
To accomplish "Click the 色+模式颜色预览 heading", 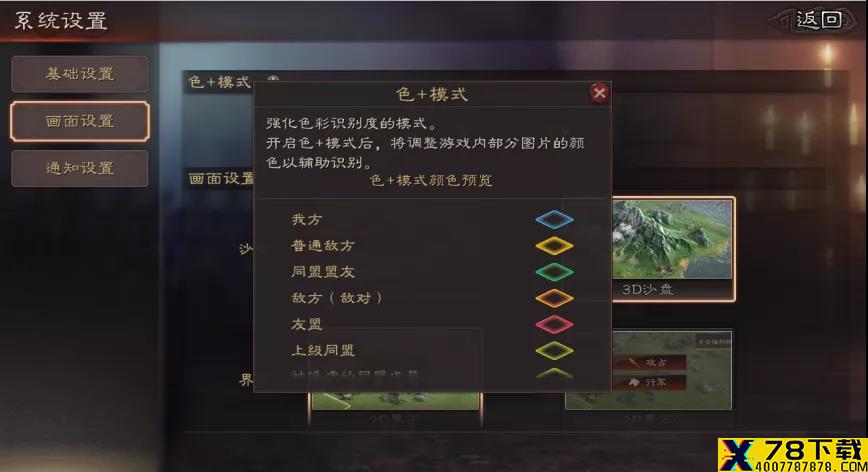I will [x=431, y=180].
